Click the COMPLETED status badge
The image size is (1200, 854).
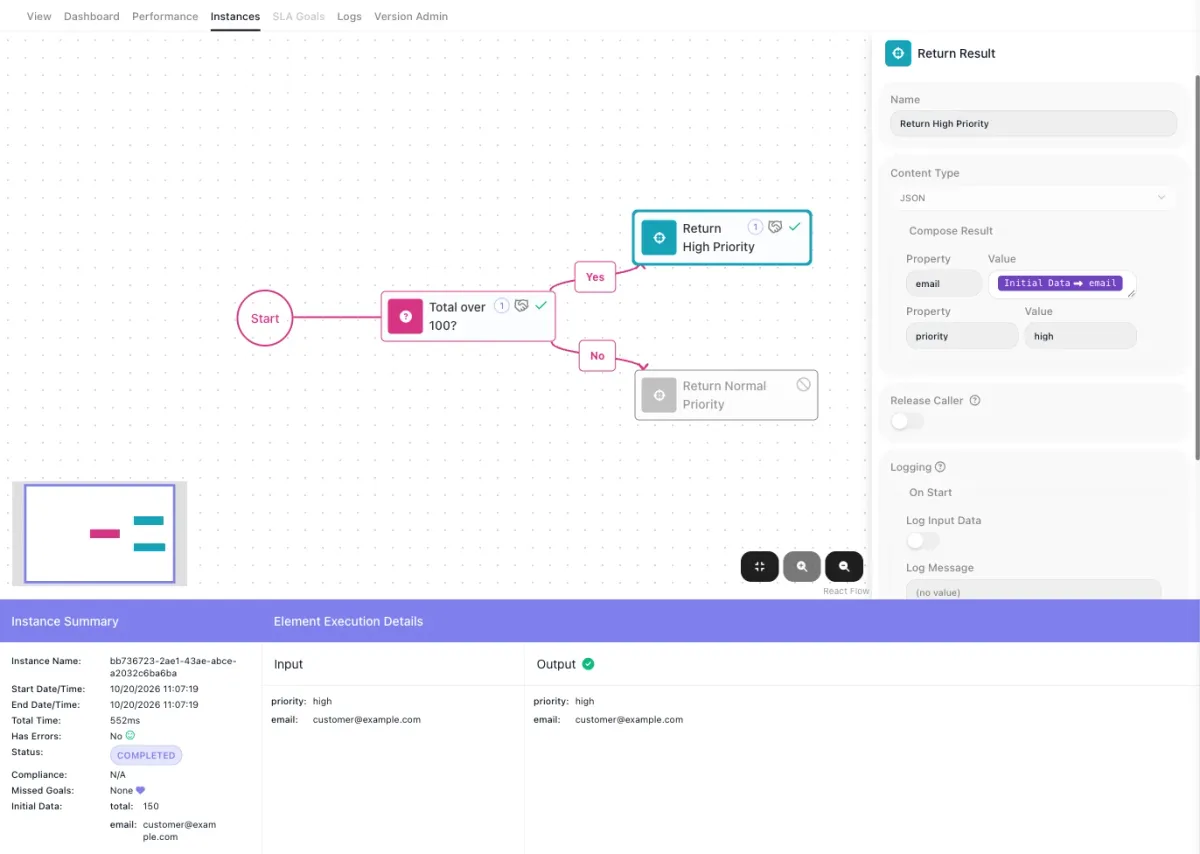(x=146, y=755)
